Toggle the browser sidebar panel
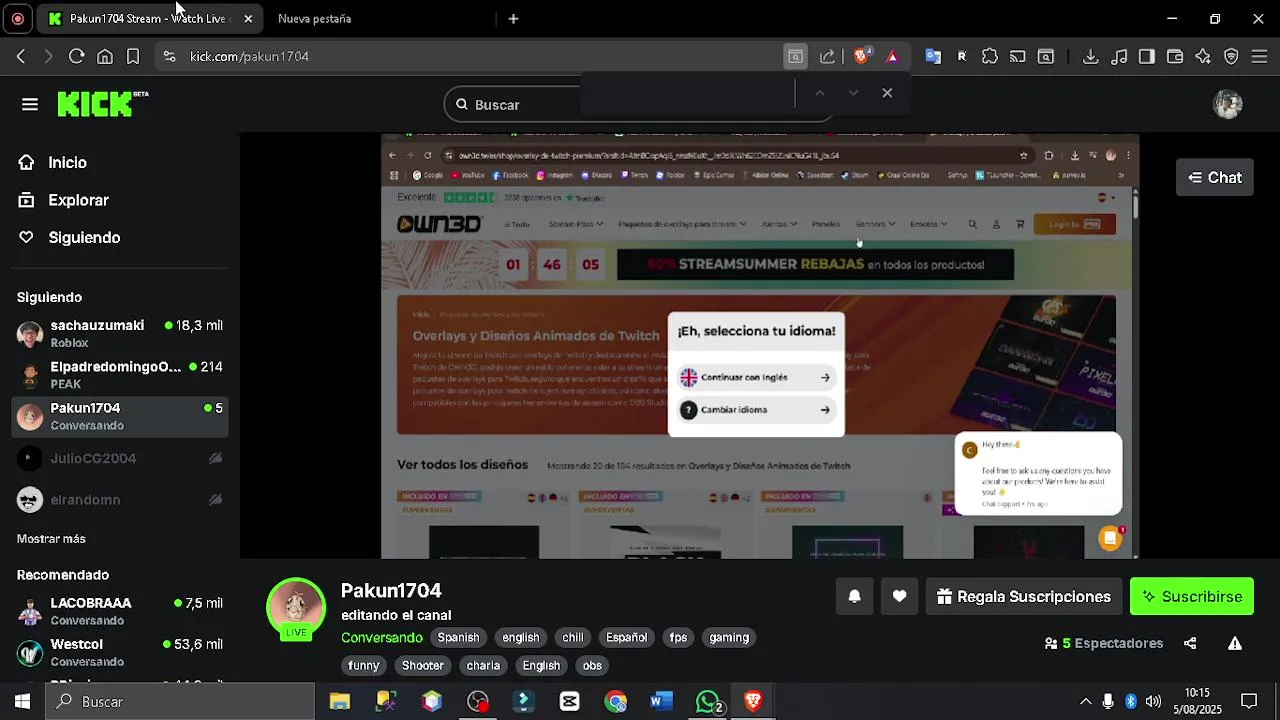 (x=1147, y=57)
